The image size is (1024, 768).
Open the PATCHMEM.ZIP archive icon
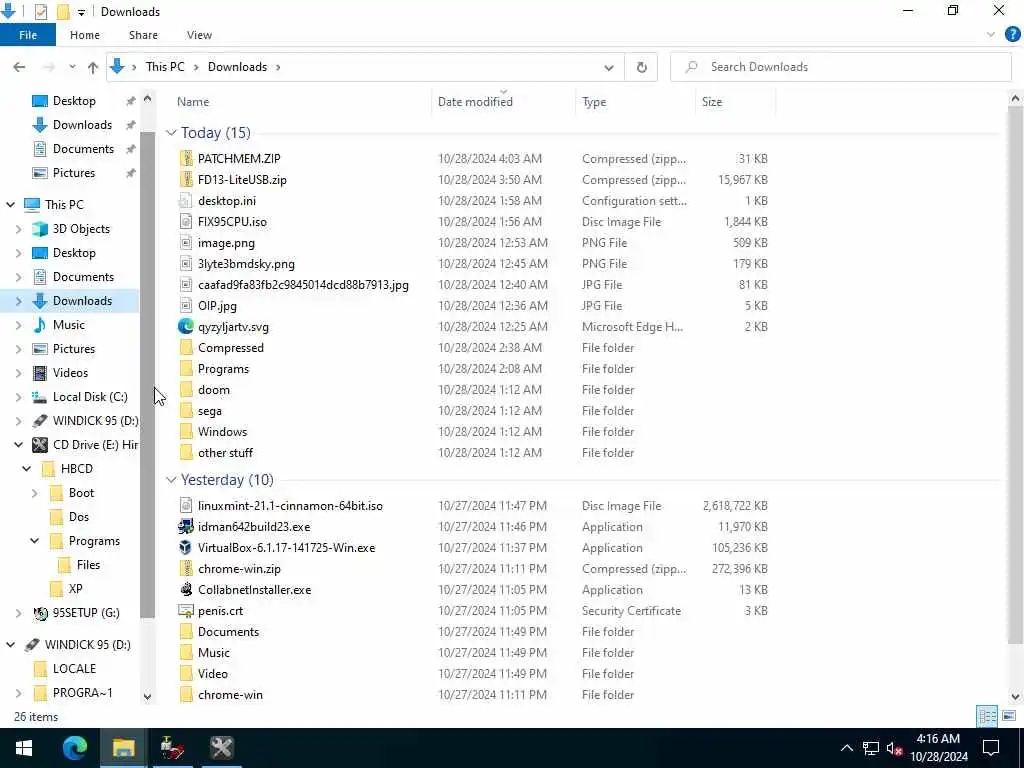point(186,159)
